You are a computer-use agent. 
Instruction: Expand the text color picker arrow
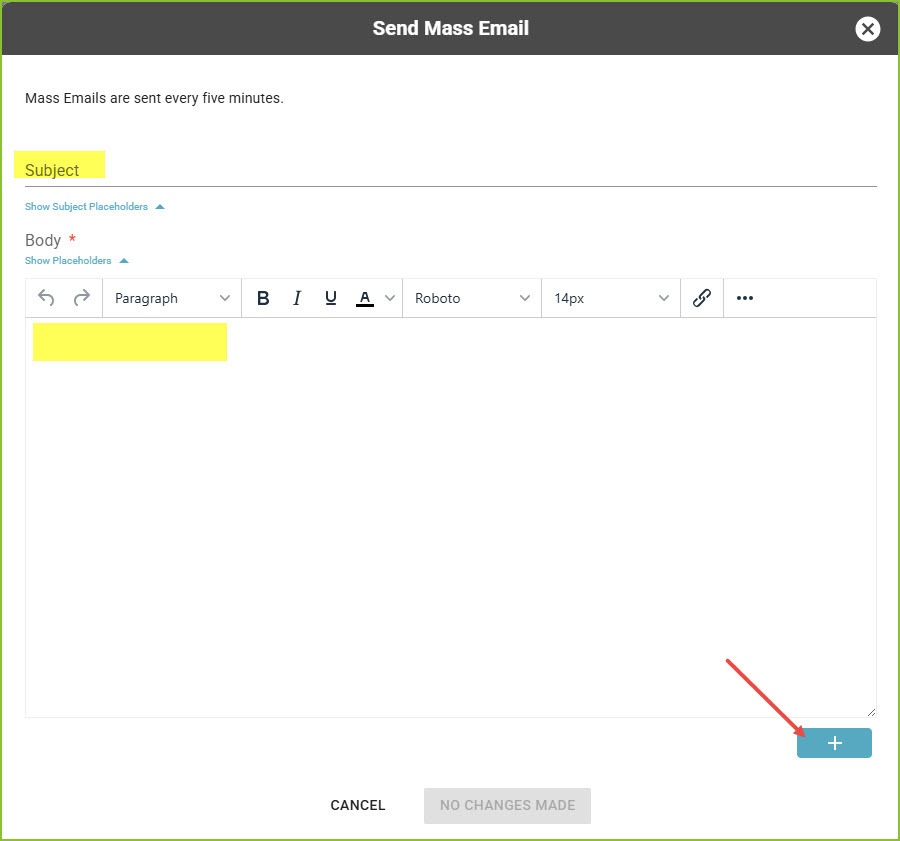point(390,298)
